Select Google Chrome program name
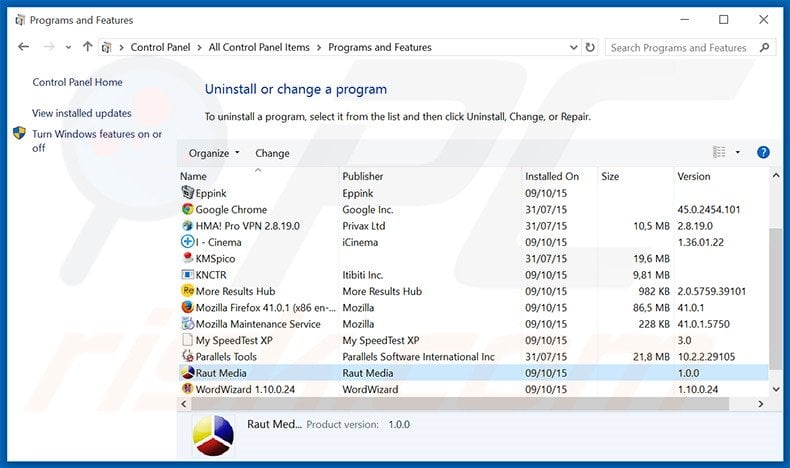Viewport: 790px width, 468px height. tap(231, 210)
